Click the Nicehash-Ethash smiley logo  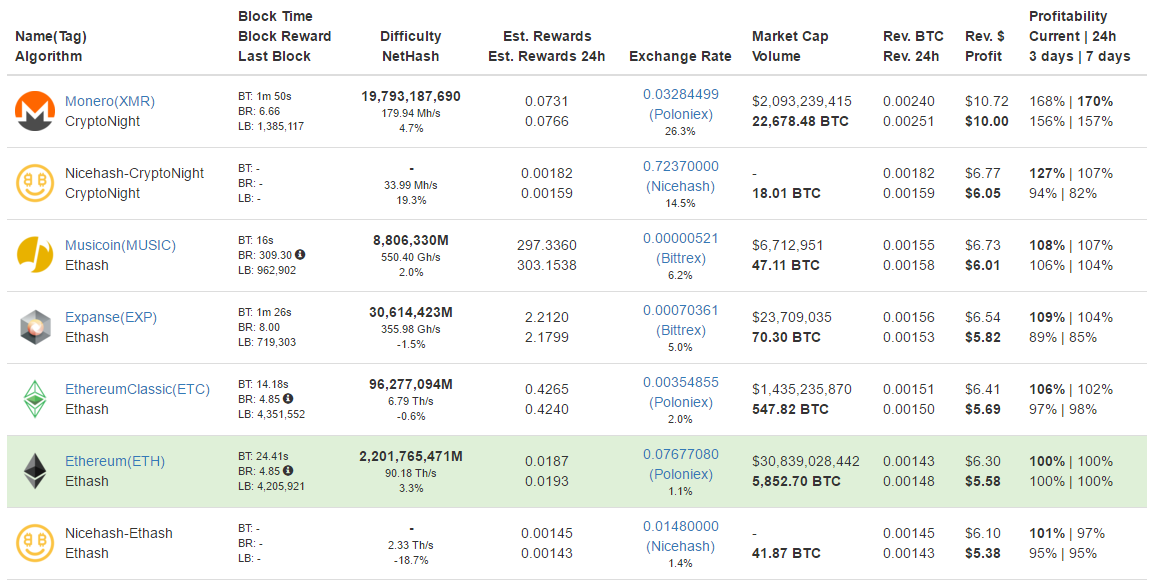(x=35, y=543)
